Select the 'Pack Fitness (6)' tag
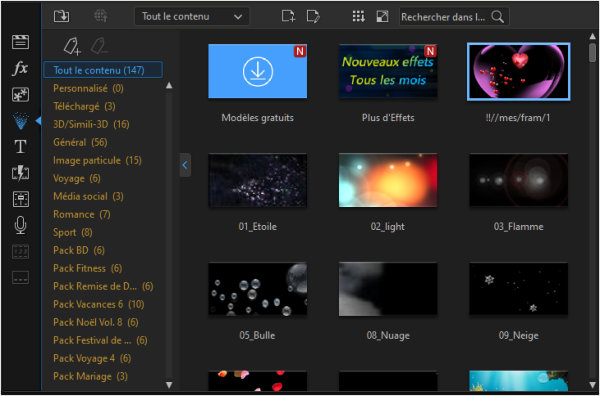This screenshot has width=600, height=396. coord(88,268)
